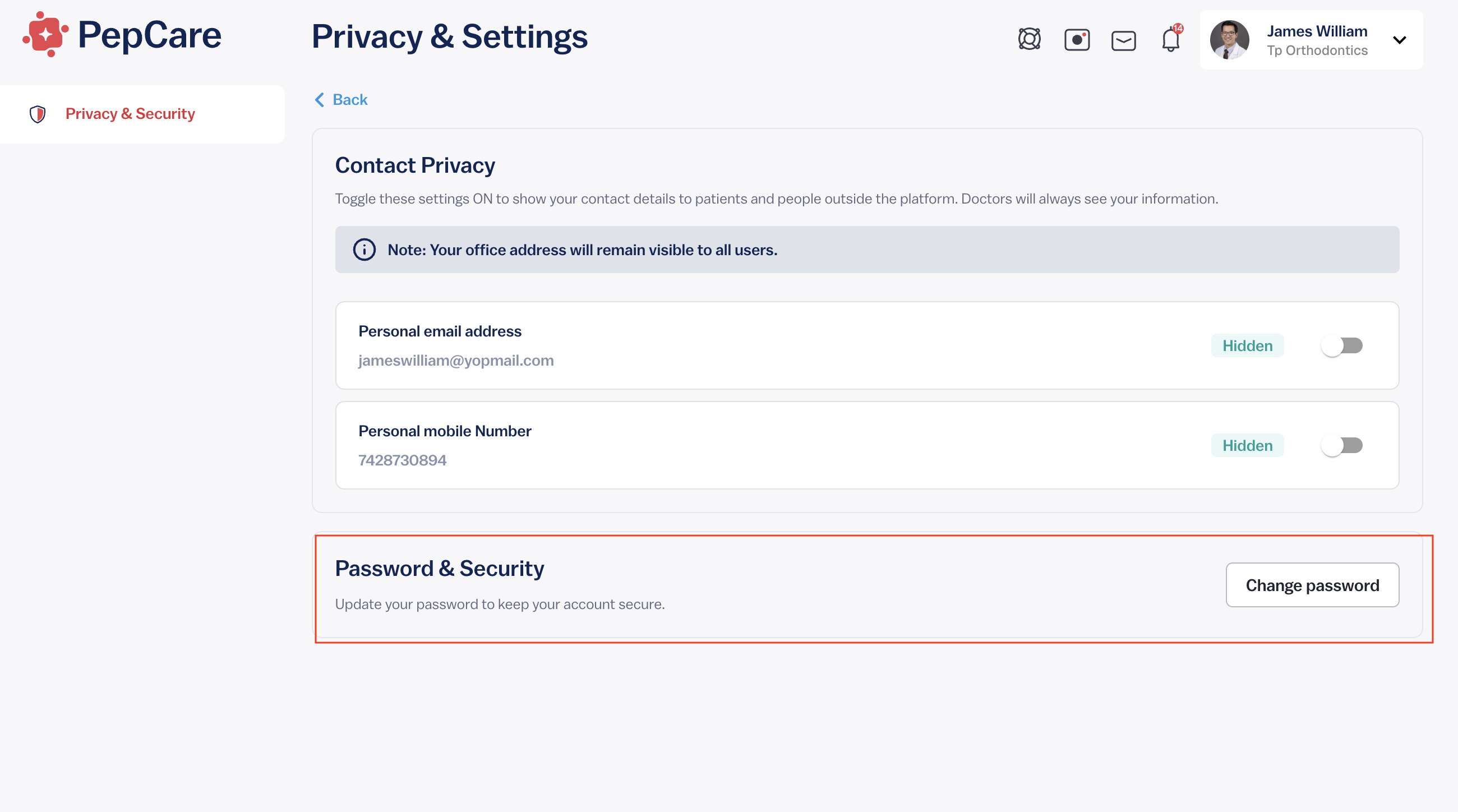
Task: Toggle personal mobile number visibility on
Action: (1341, 446)
